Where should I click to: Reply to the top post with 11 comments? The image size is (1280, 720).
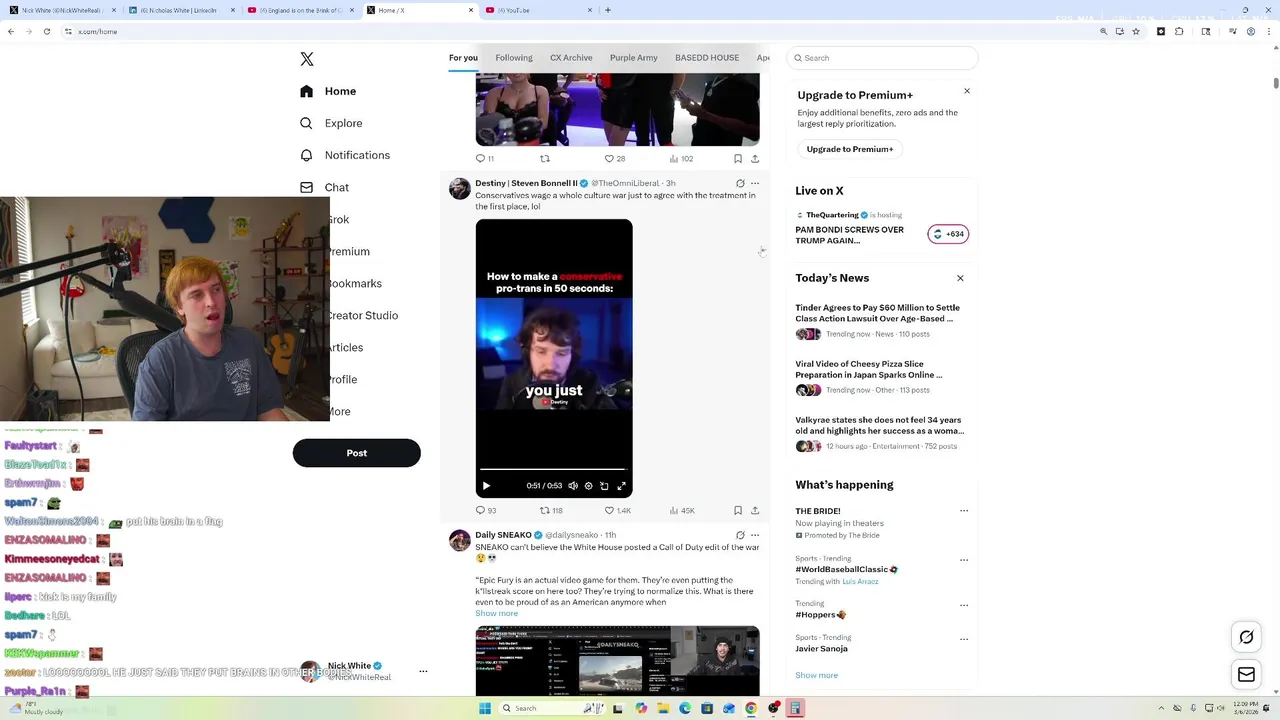tap(485, 159)
